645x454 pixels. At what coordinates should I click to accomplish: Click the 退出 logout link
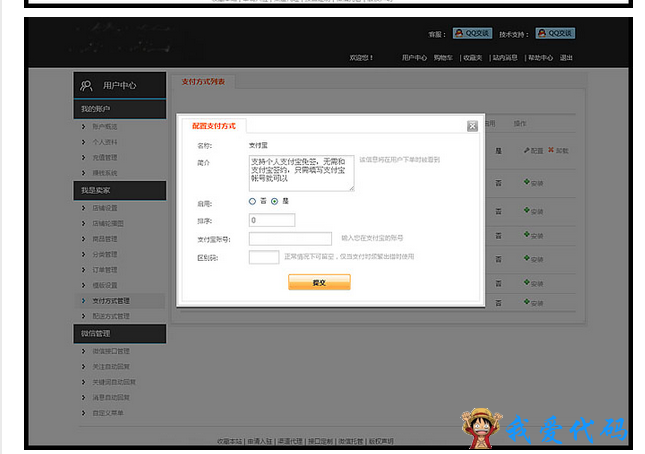[566, 58]
